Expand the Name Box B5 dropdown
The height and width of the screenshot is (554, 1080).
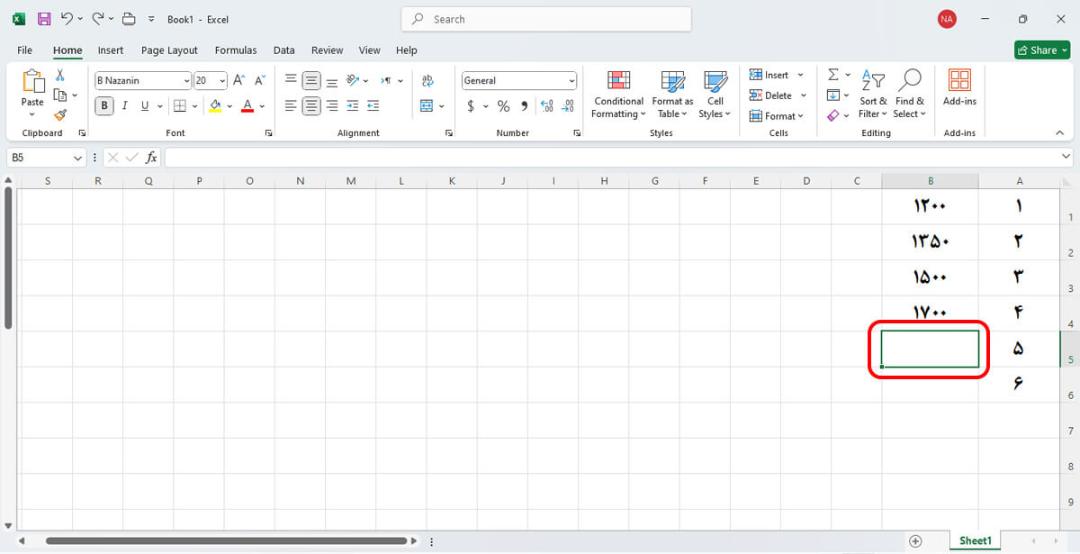coord(78,158)
